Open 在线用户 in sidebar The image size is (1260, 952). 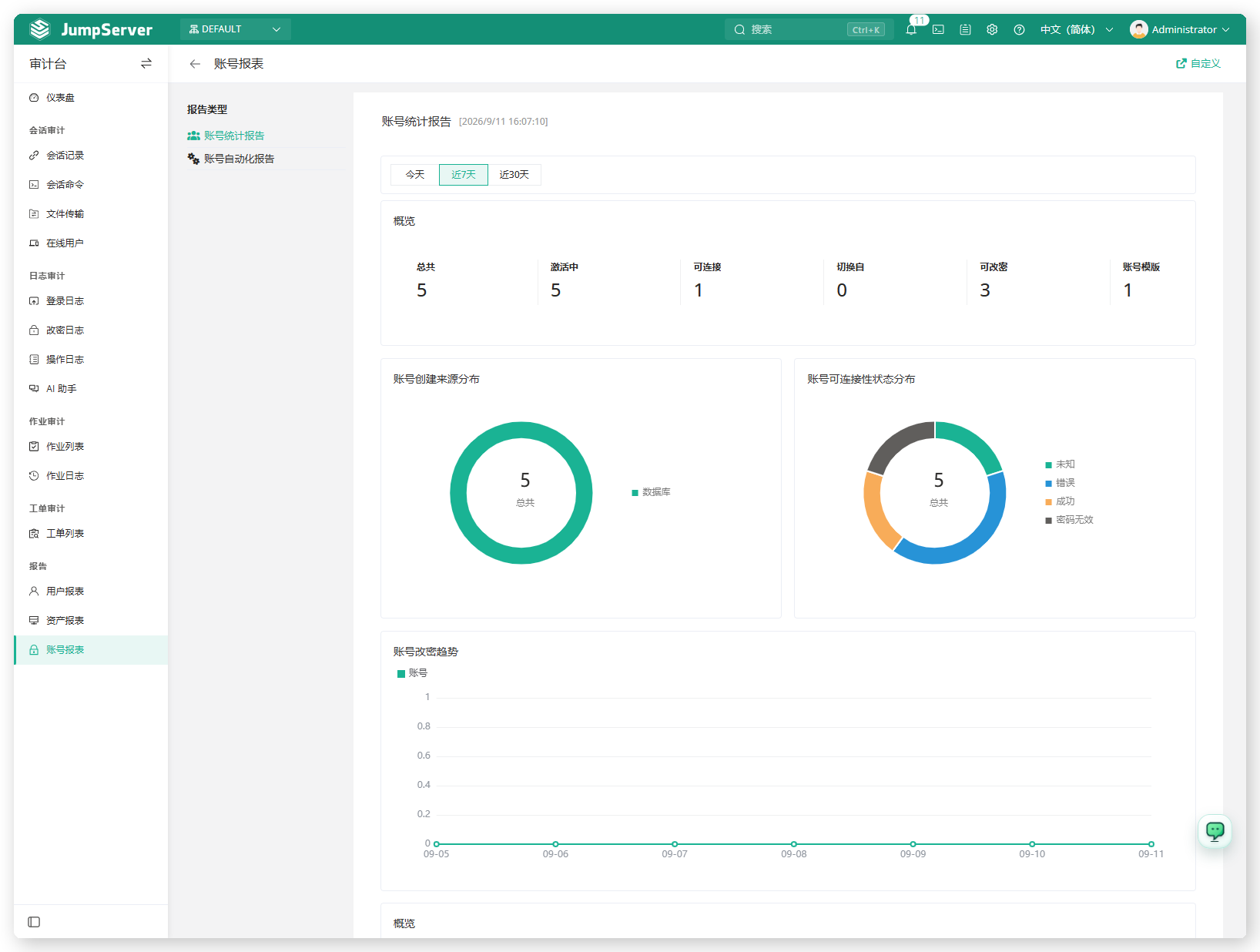click(x=91, y=243)
